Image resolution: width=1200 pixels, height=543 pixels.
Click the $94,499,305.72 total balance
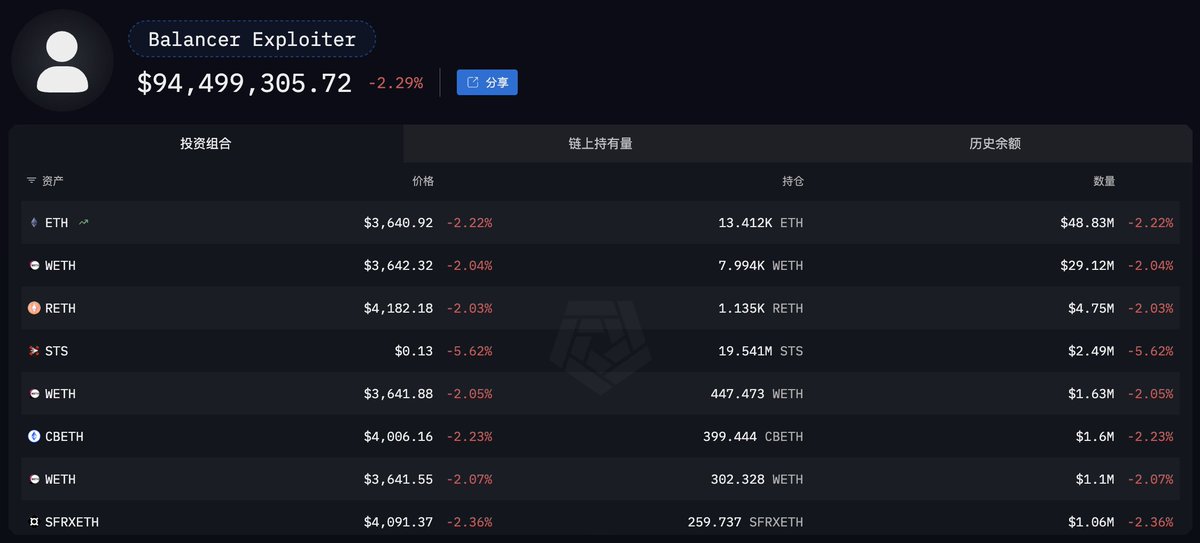pos(244,84)
